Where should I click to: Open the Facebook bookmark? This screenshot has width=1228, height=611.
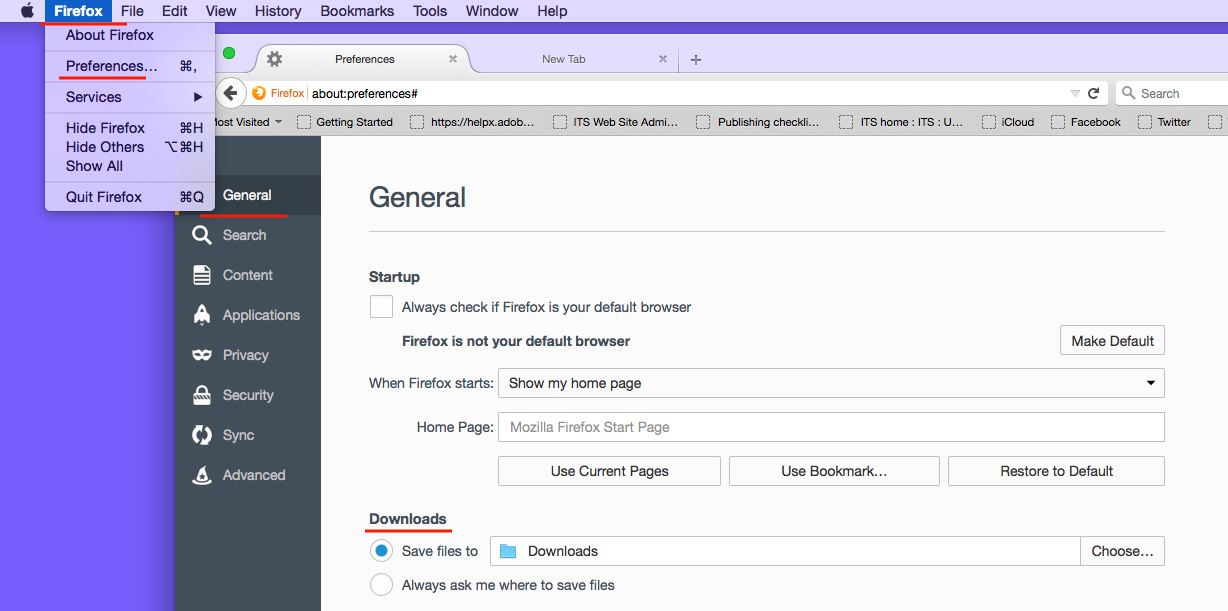coord(1086,122)
